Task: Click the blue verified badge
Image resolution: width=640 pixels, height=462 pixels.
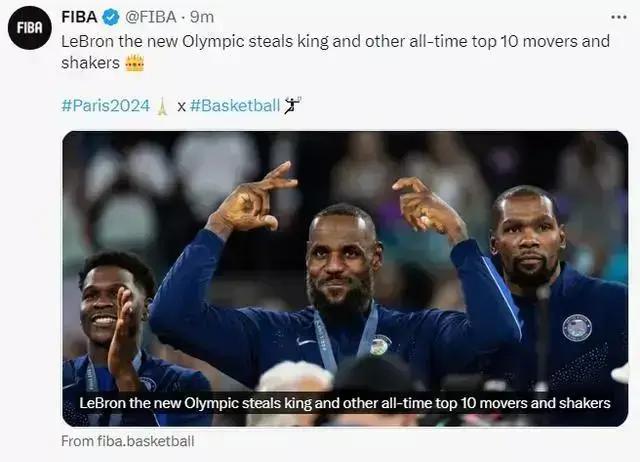Action: tap(112, 18)
